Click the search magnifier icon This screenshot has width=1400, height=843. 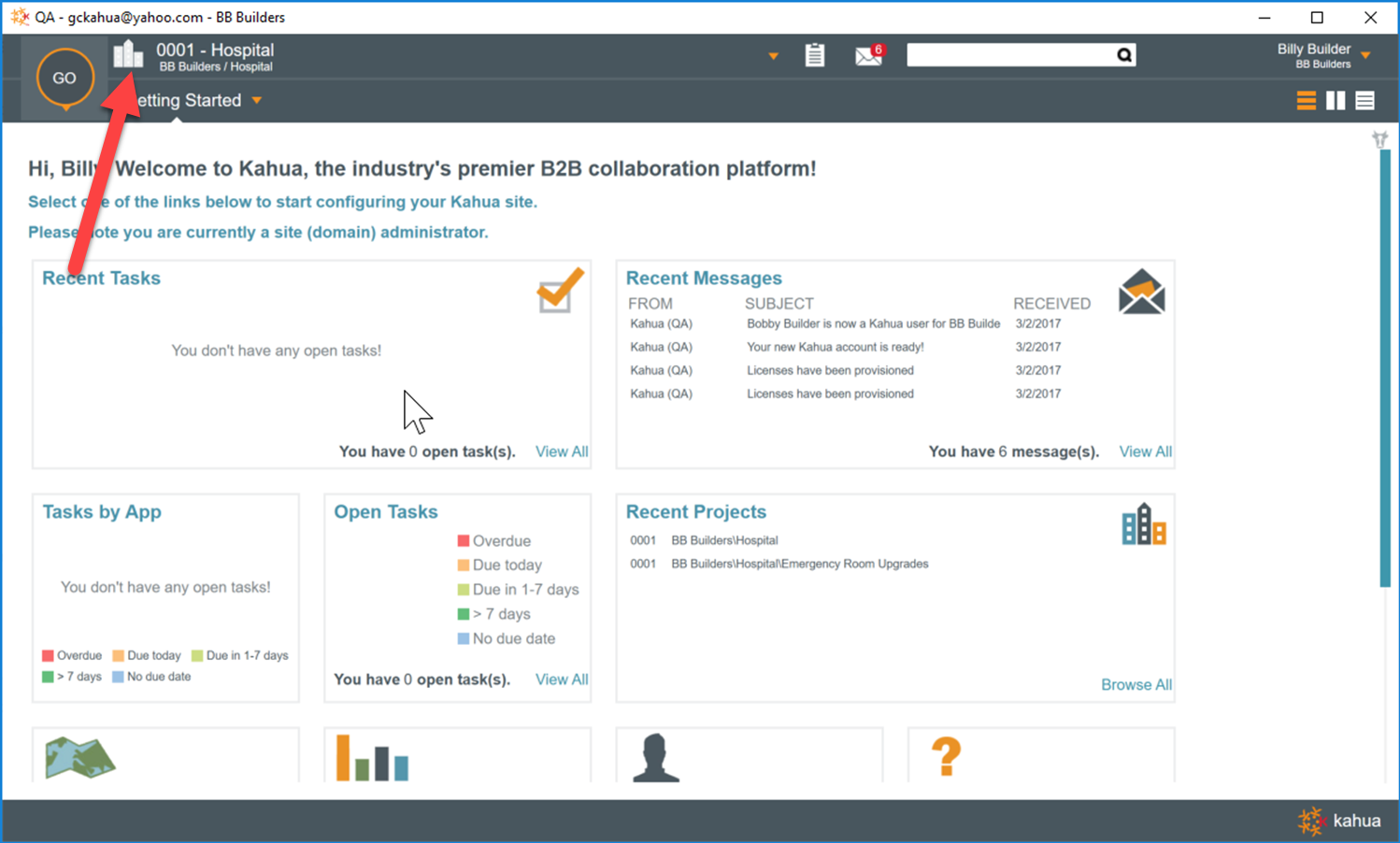pos(1124,55)
